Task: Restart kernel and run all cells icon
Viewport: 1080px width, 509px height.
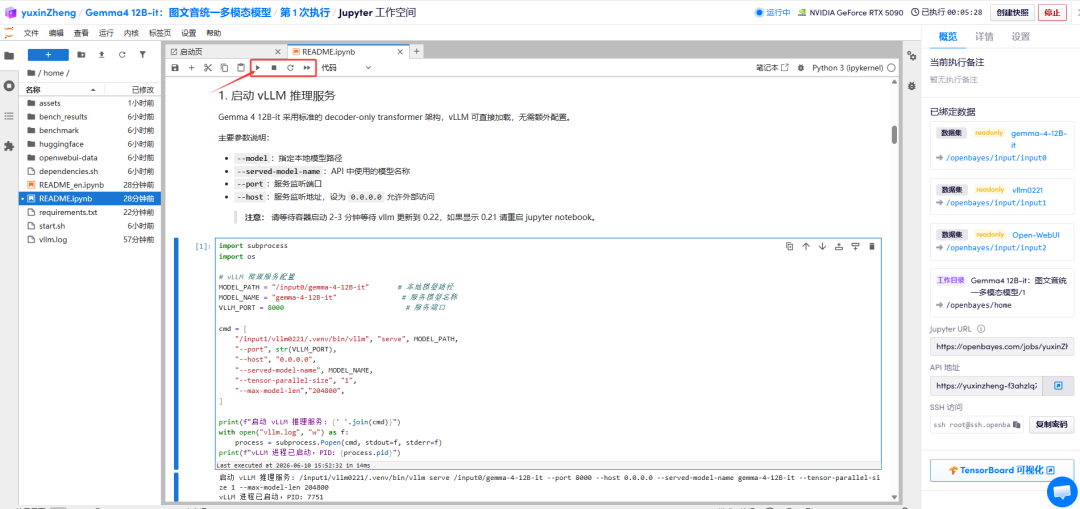Action: tap(307, 67)
